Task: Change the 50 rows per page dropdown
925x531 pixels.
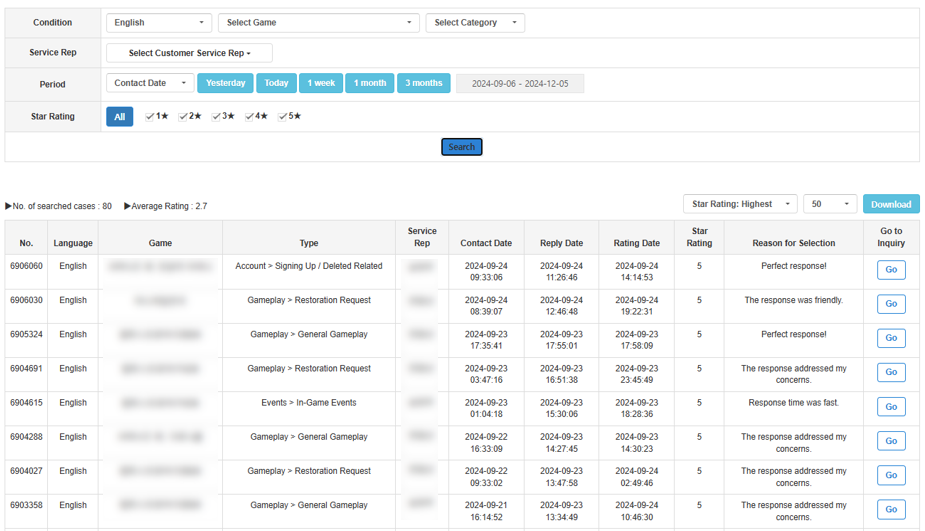Action: point(829,204)
